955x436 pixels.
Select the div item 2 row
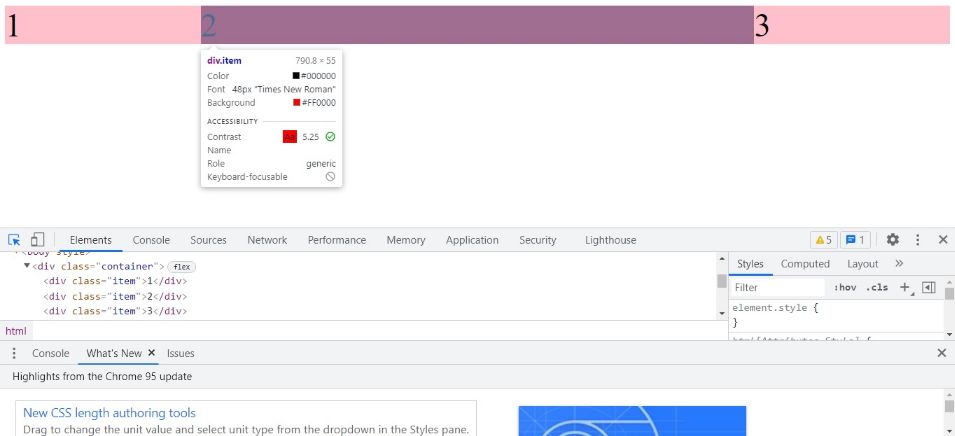(115, 297)
